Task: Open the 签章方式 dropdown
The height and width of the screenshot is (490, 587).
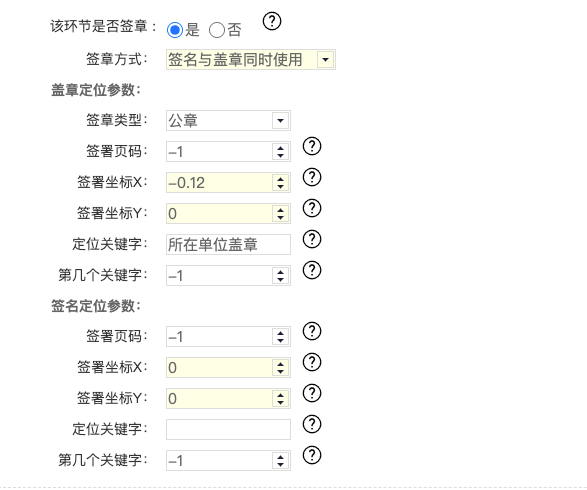Action: tap(251, 60)
